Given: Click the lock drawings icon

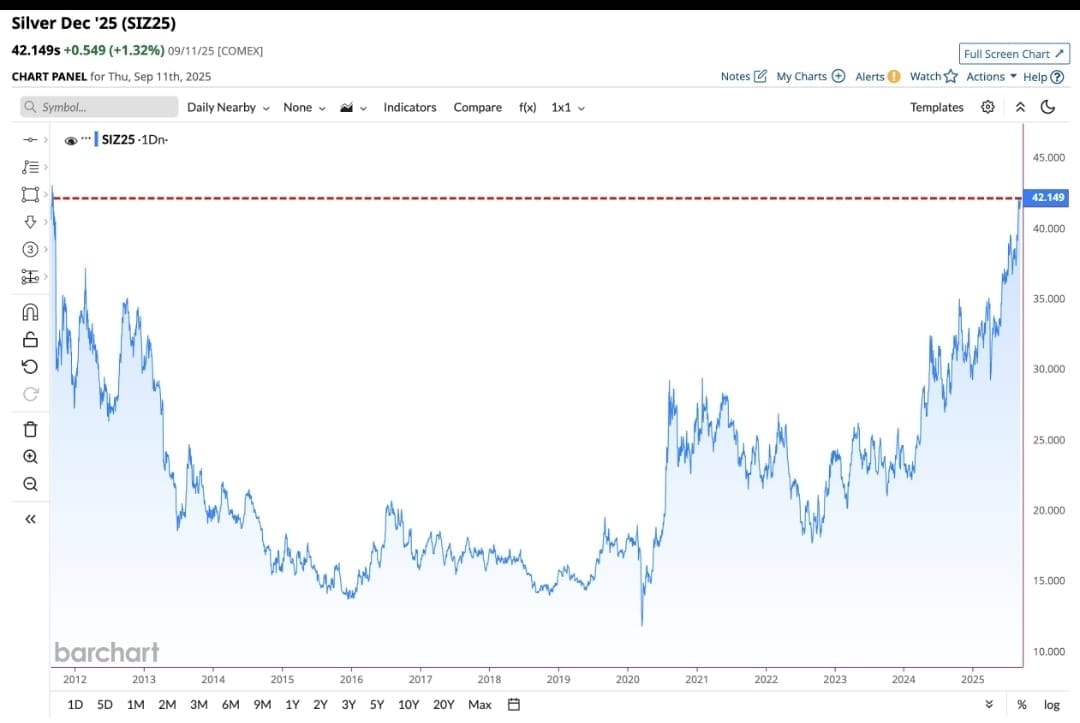Looking at the screenshot, I should coord(30,339).
